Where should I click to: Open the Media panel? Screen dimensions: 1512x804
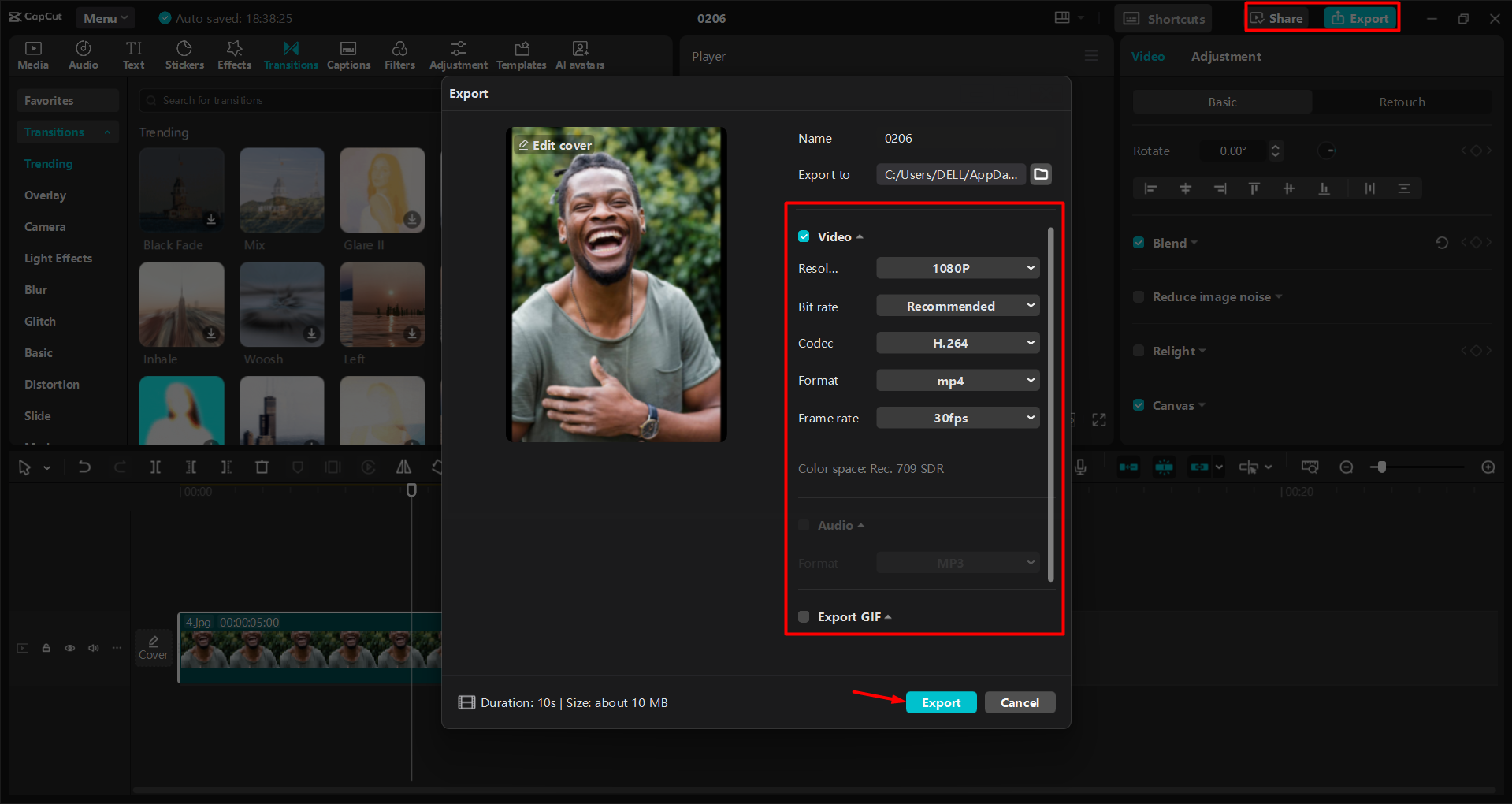[x=32, y=54]
